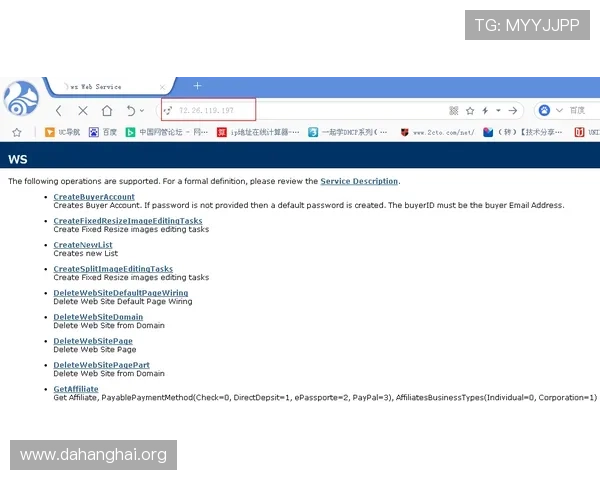Click the lightning speed mode icon
The height and width of the screenshot is (480, 600).
coord(485,110)
